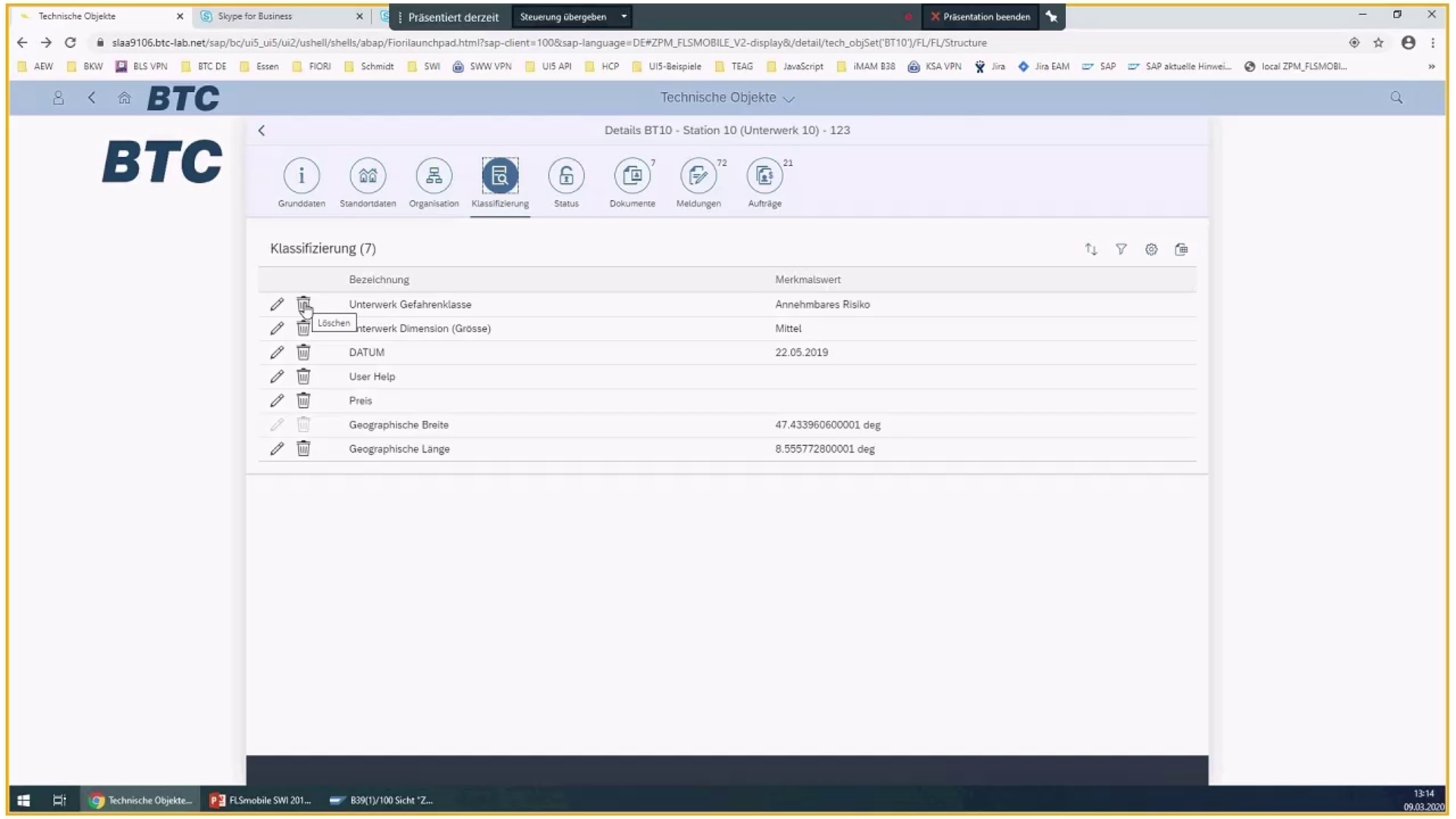Open Aufträge showing 21 entries
The height and width of the screenshot is (819, 1456).
click(764, 176)
